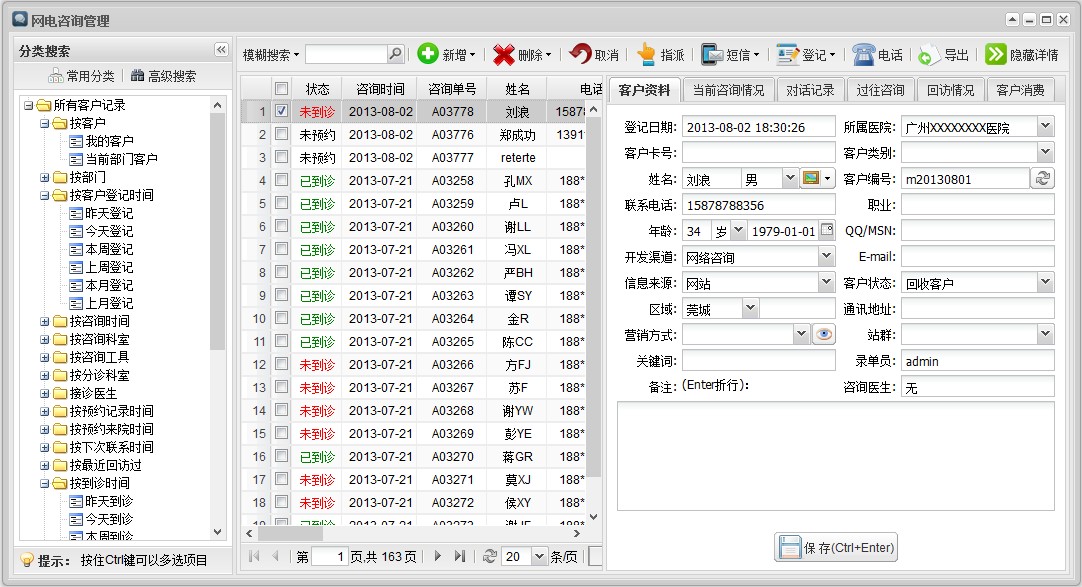This screenshot has height=587, width=1082.
Task: Click the 电话 telephone icon
Action: coord(863,54)
